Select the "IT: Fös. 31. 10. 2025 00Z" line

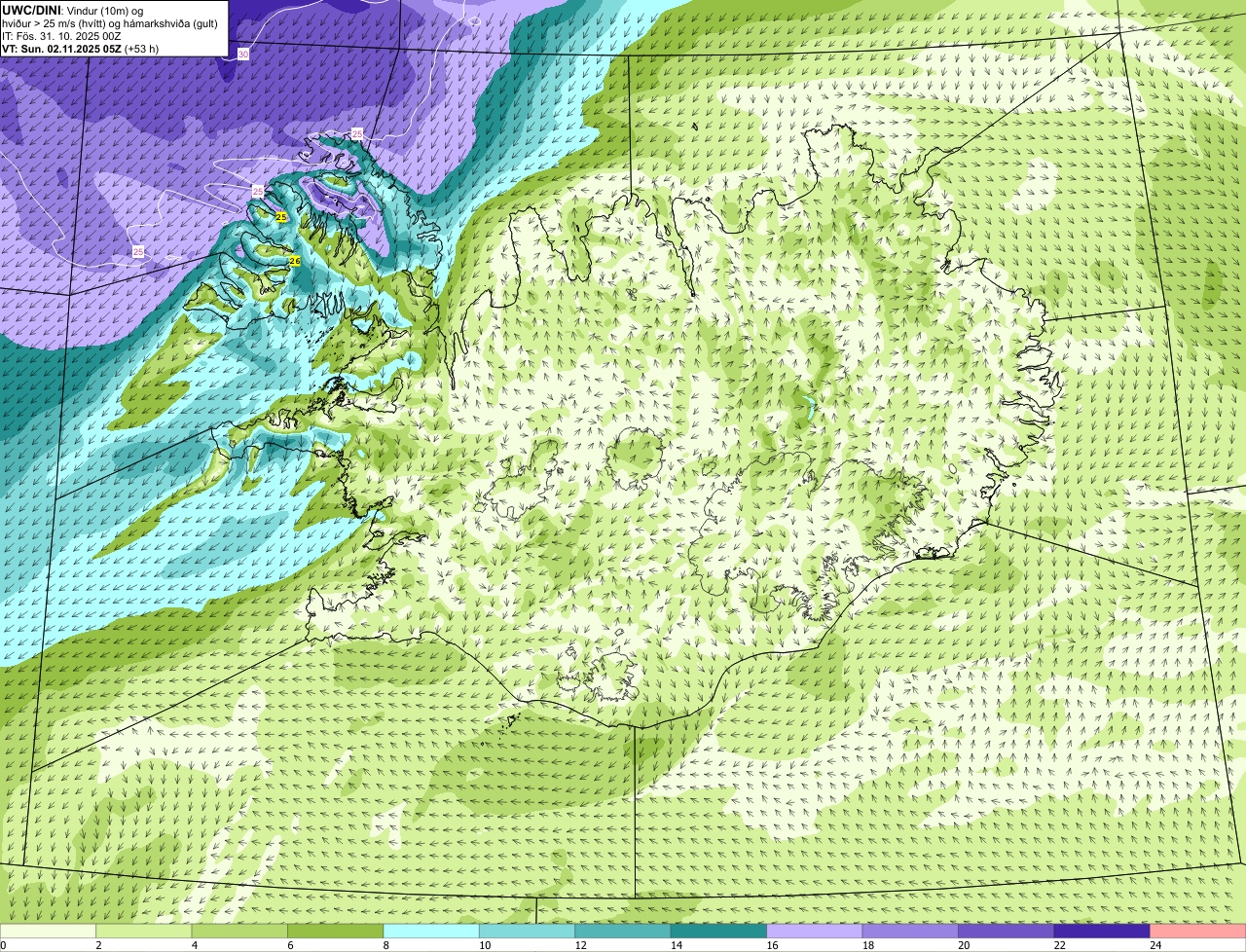tap(61, 36)
